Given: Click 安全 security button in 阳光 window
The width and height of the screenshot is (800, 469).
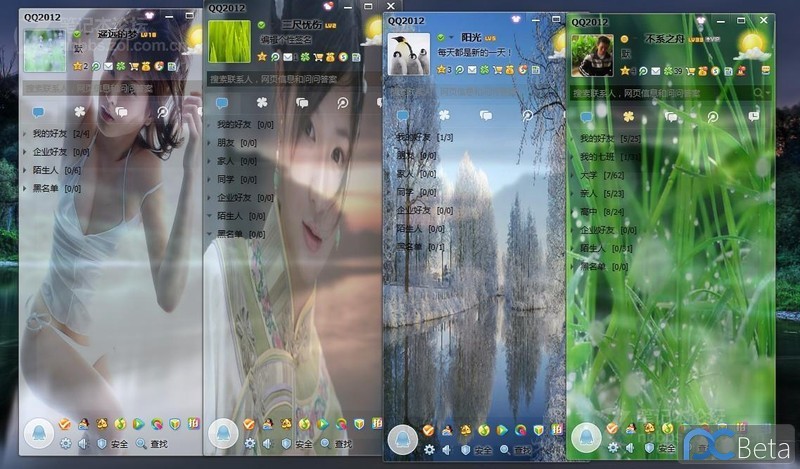Looking at the screenshot, I should (477, 450).
